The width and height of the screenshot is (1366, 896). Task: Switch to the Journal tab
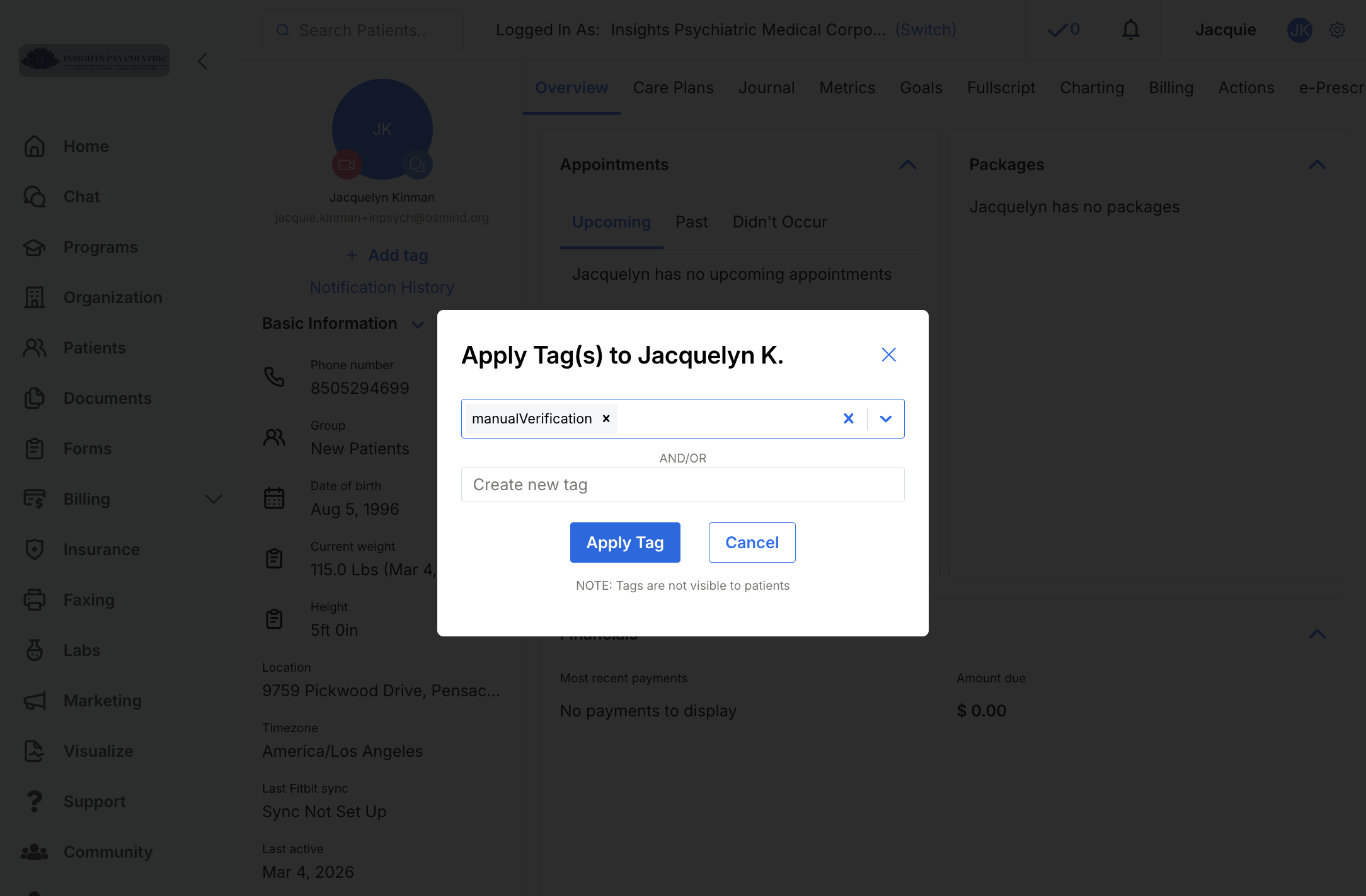[x=766, y=88]
